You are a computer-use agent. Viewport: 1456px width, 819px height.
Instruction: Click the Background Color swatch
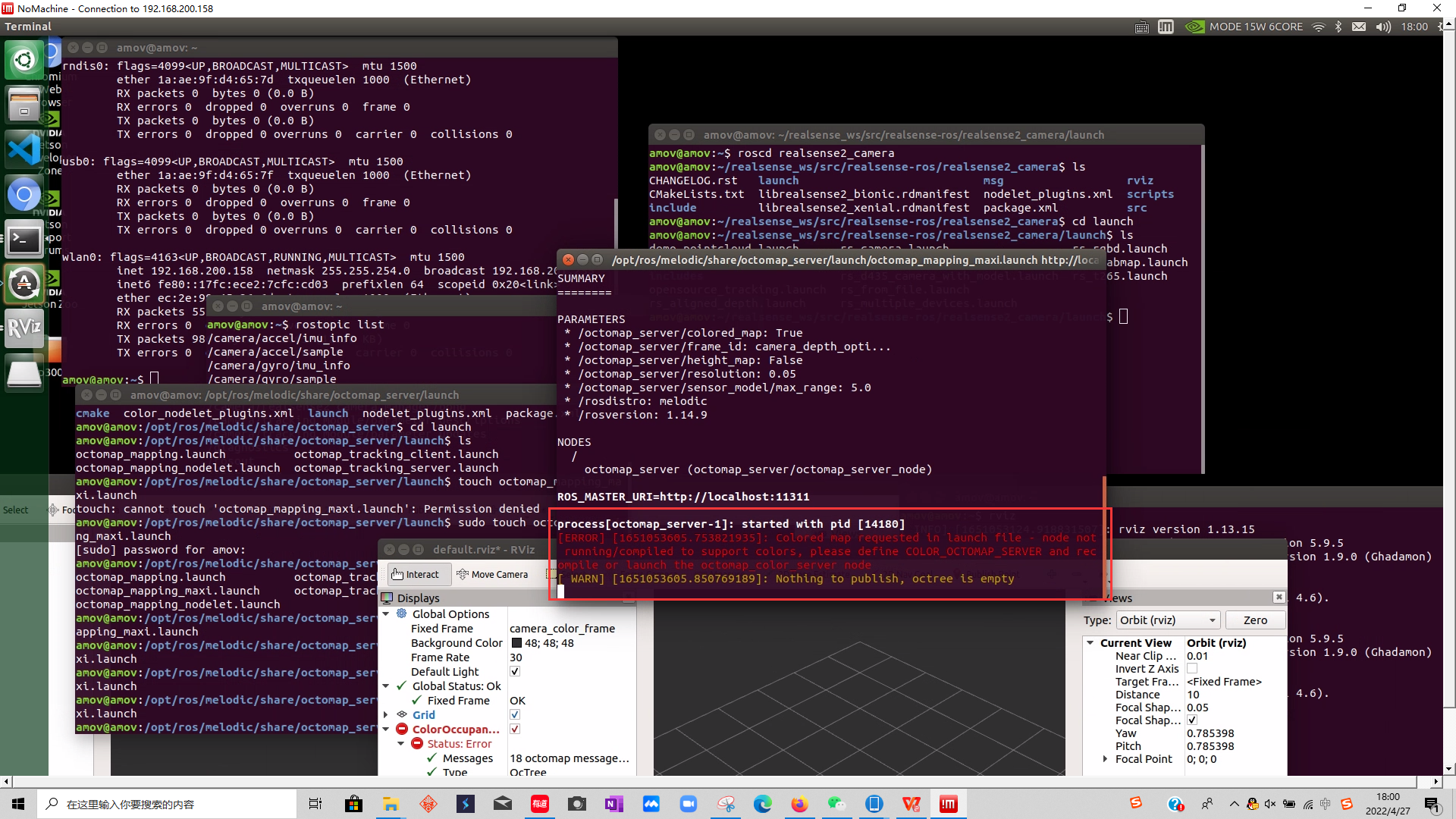[516, 643]
